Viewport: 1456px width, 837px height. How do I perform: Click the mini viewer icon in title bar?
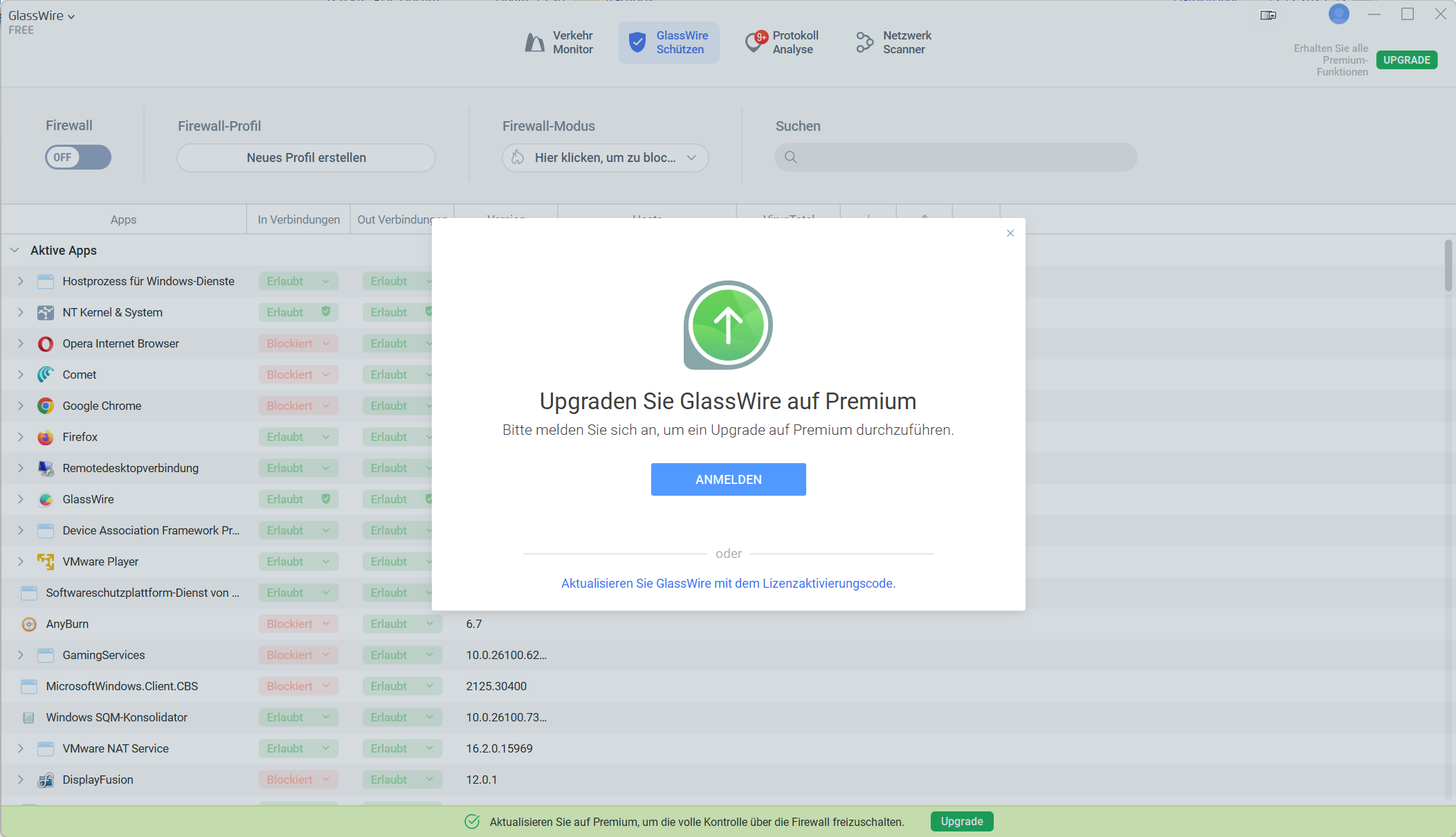point(1268,15)
